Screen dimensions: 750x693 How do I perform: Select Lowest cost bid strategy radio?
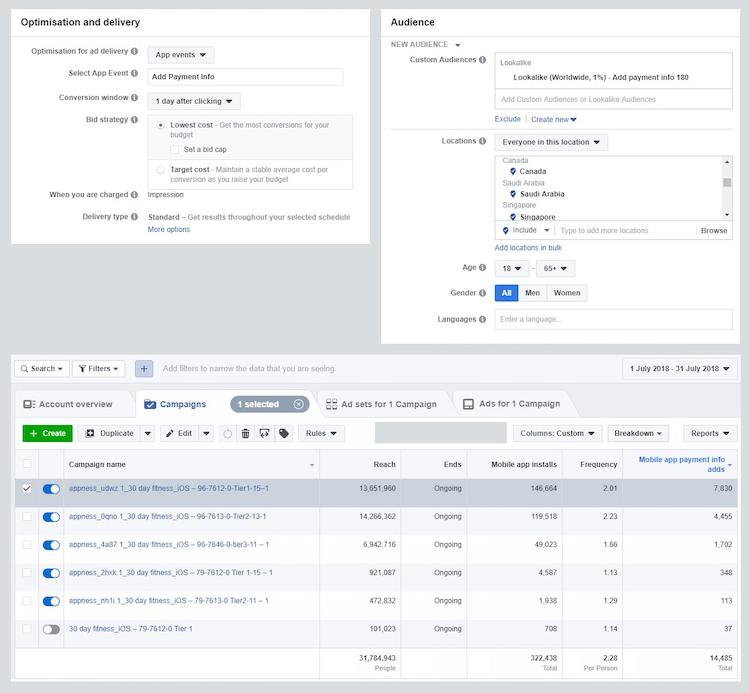coord(161,125)
